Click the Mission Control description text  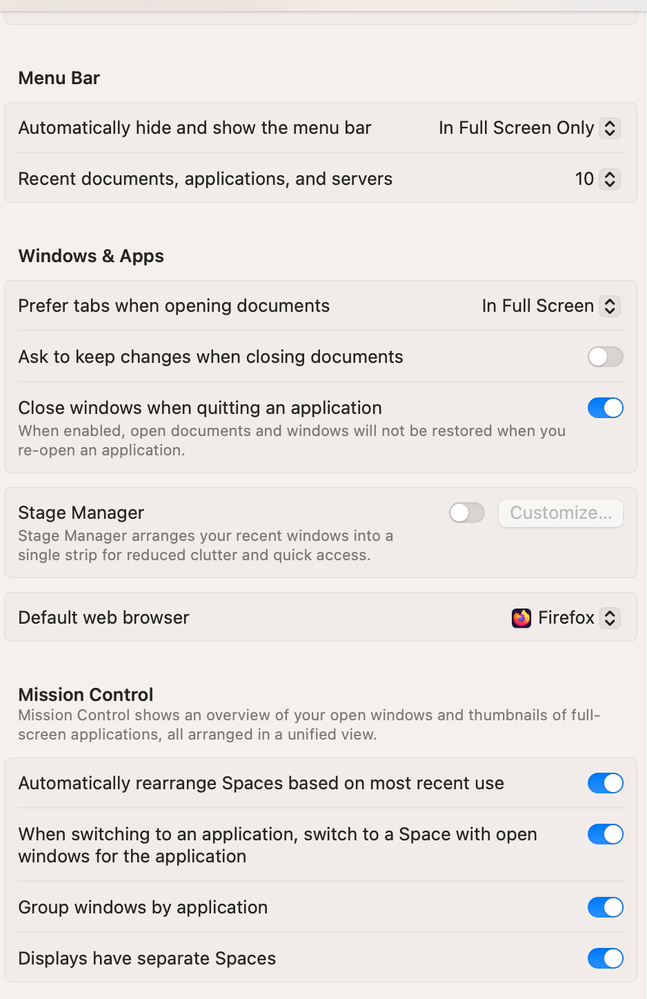308,725
